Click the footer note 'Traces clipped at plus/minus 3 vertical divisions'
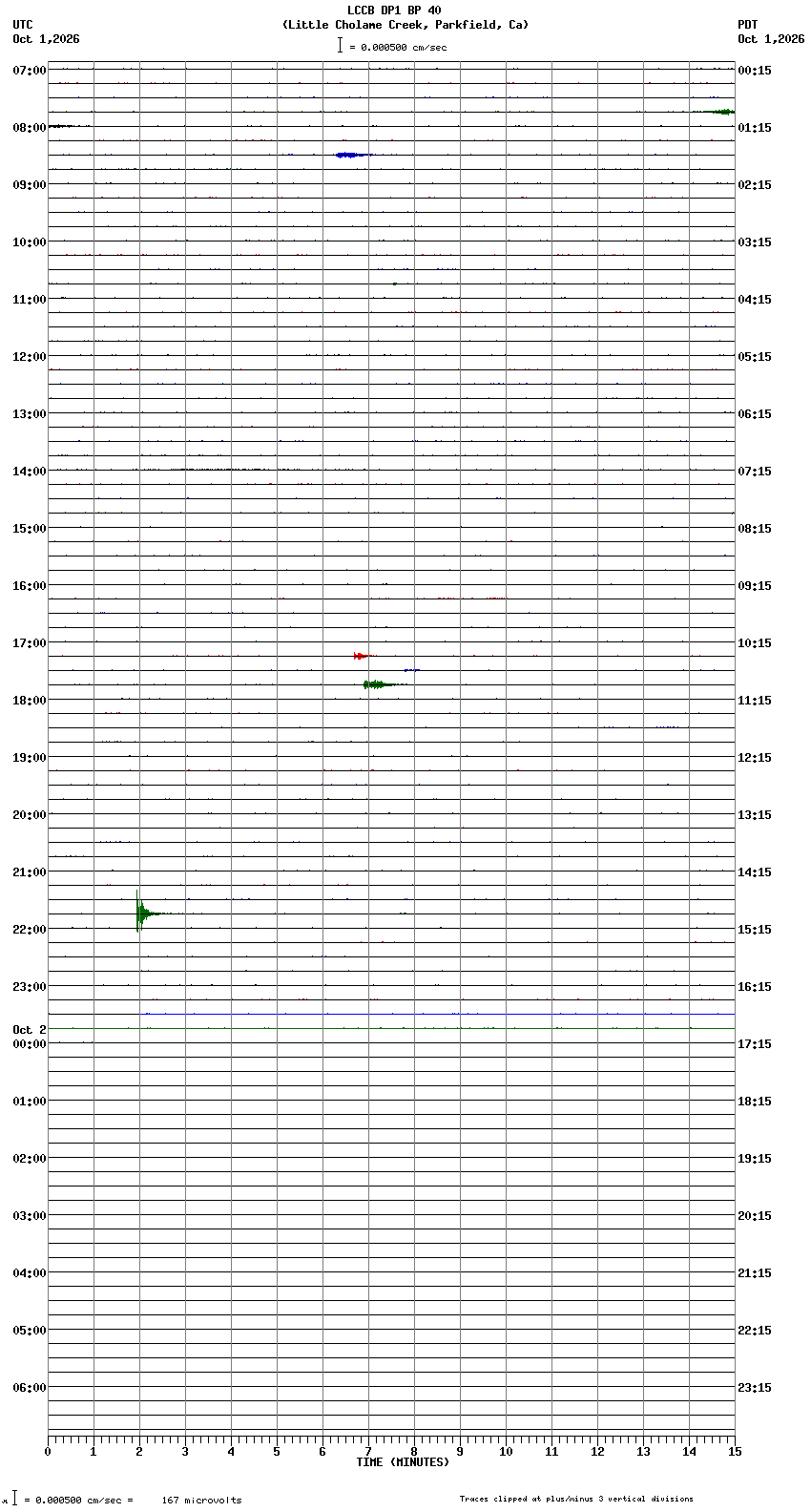 point(576,1499)
